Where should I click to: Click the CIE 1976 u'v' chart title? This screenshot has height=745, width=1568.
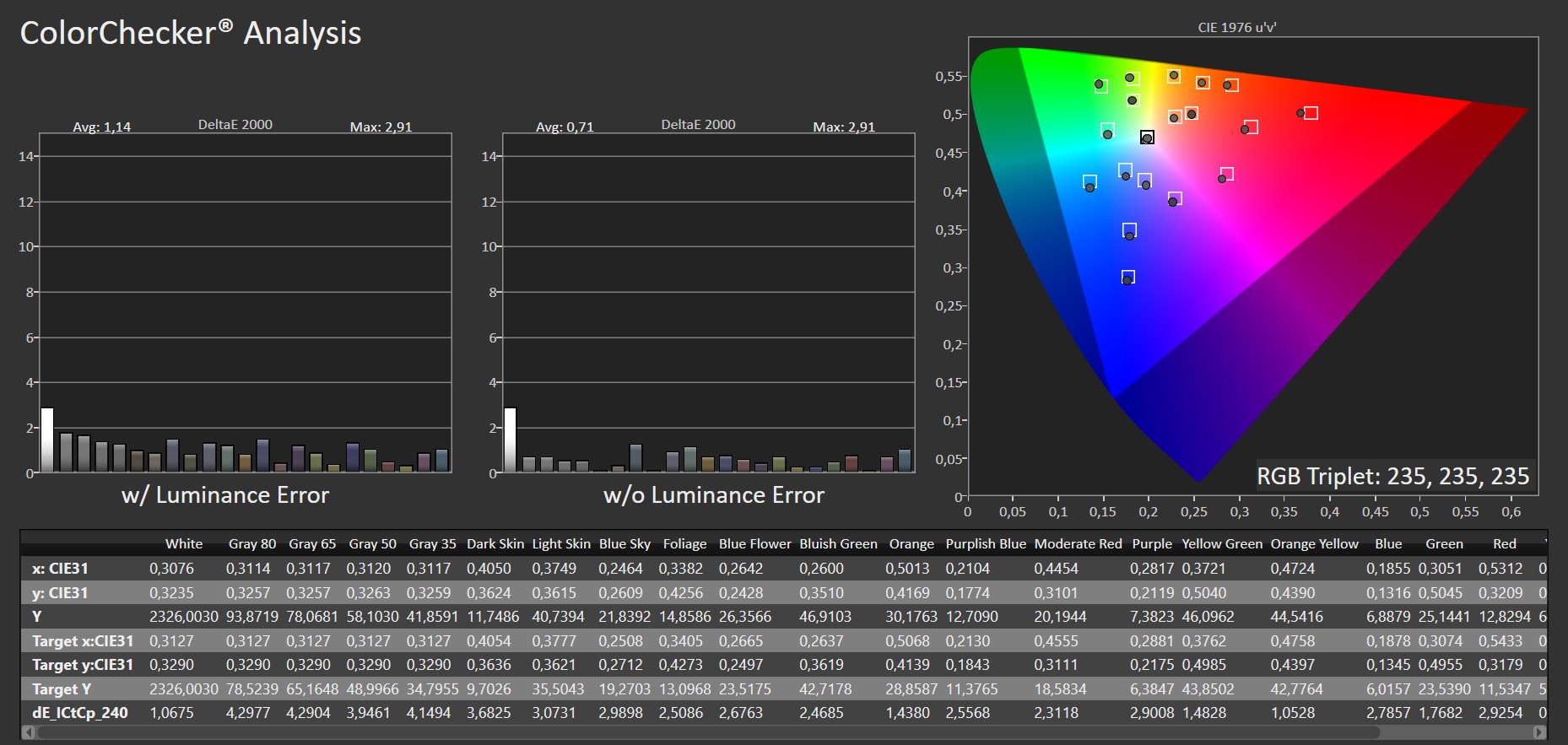tap(1236, 27)
